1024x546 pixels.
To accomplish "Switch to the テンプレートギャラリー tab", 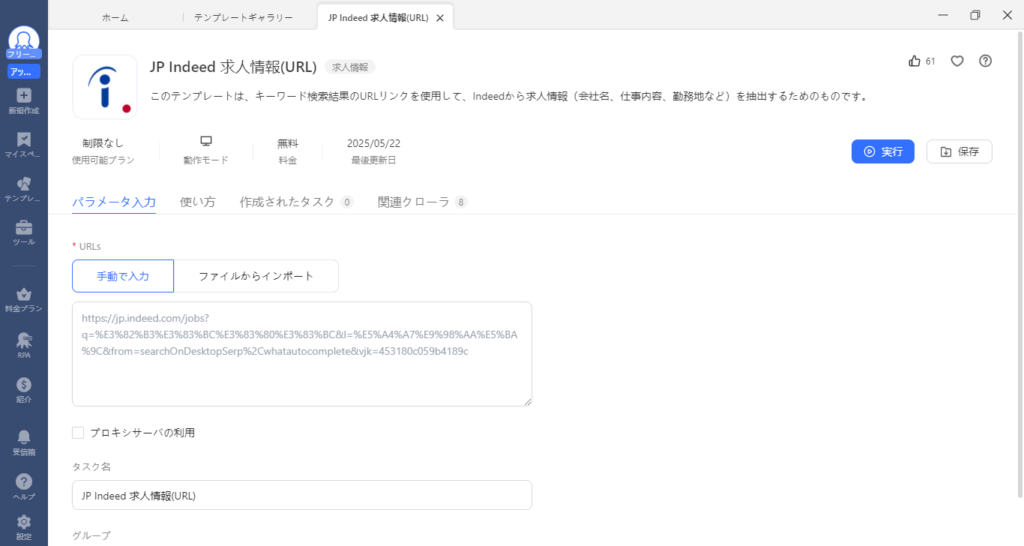I will click(x=243, y=17).
